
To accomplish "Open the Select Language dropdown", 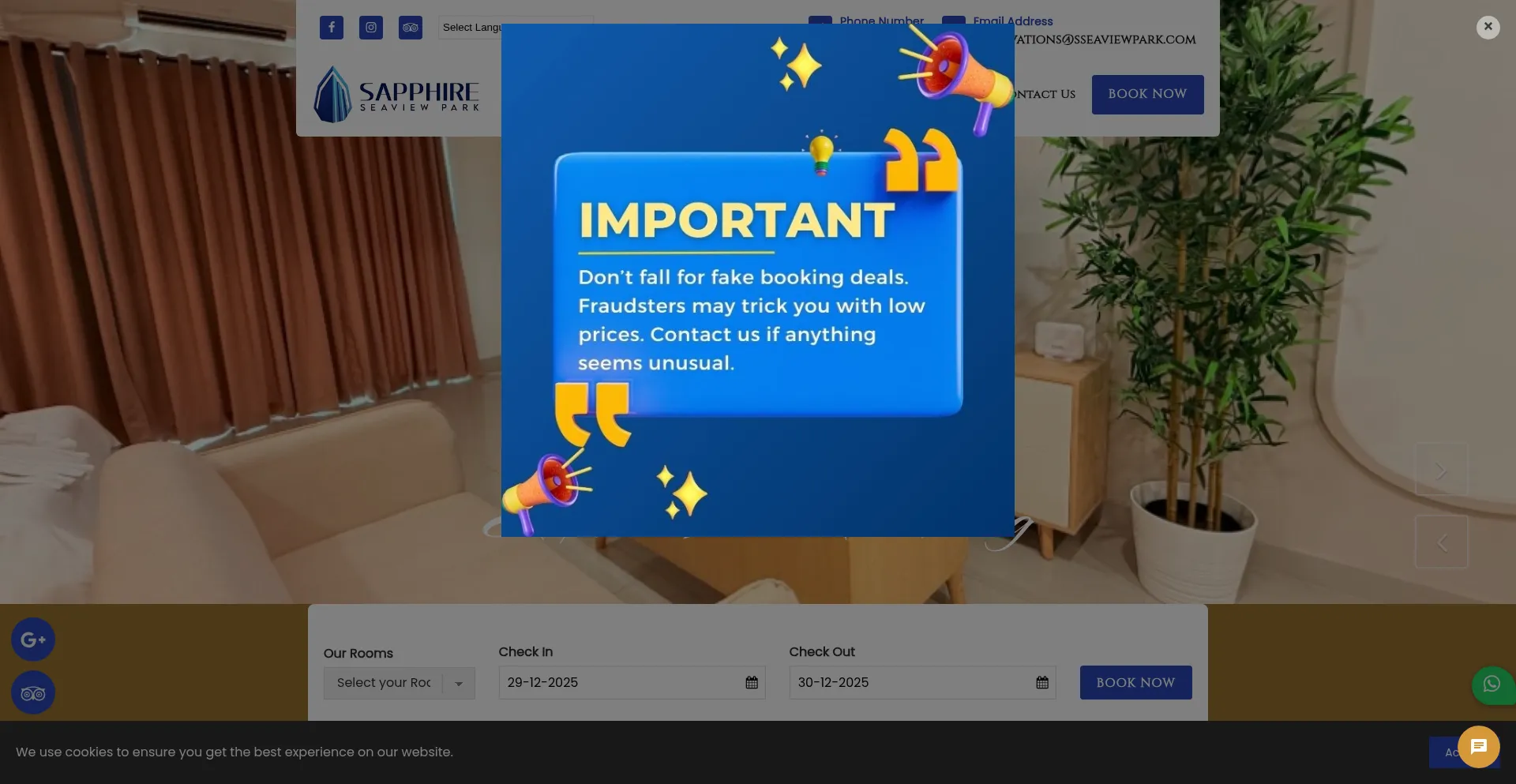I will click(x=471, y=28).
